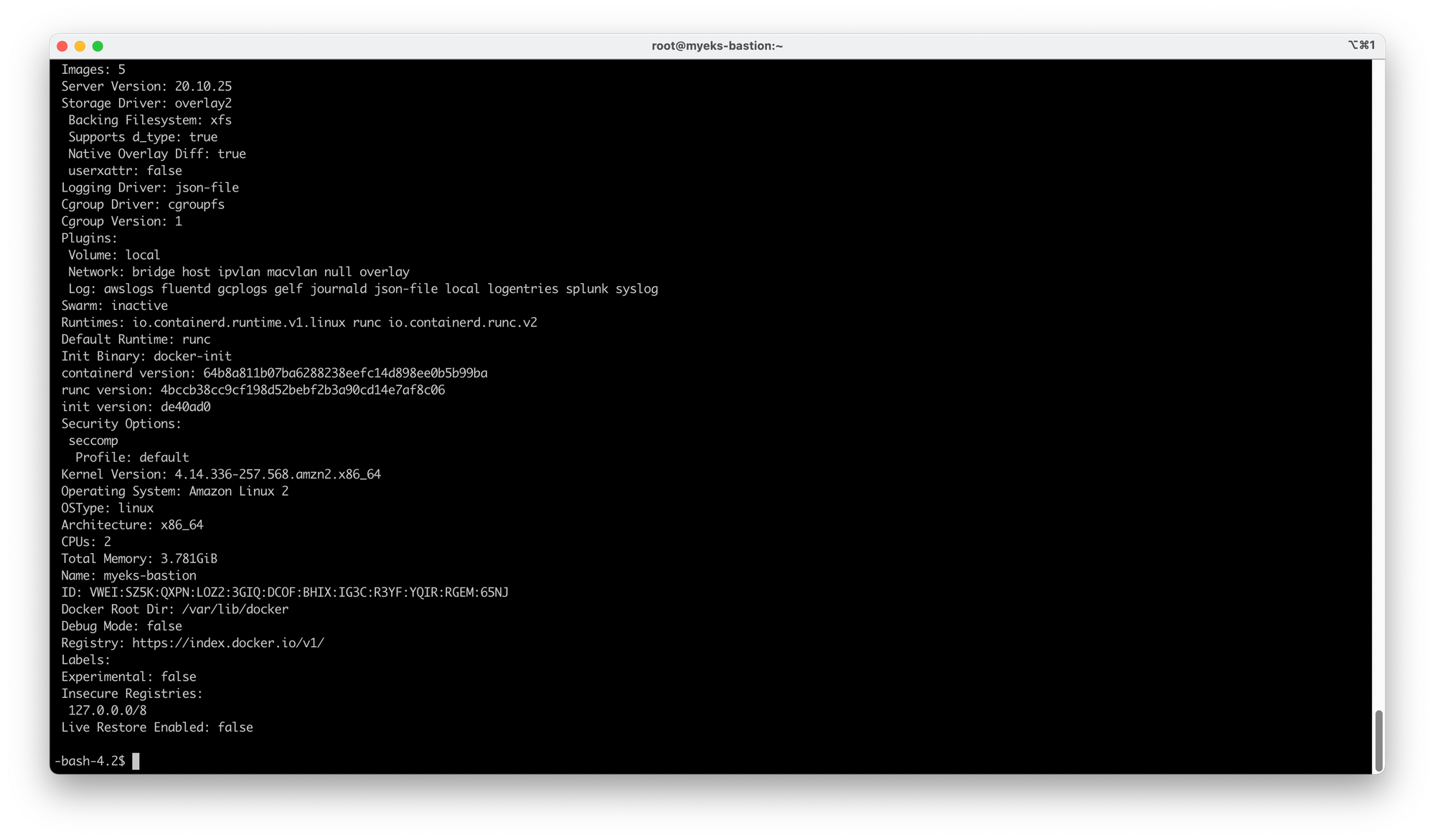
Task: Click the Operating System Amazon Linux 2 line
Action: pyautogui.click(x=174, y=491)
